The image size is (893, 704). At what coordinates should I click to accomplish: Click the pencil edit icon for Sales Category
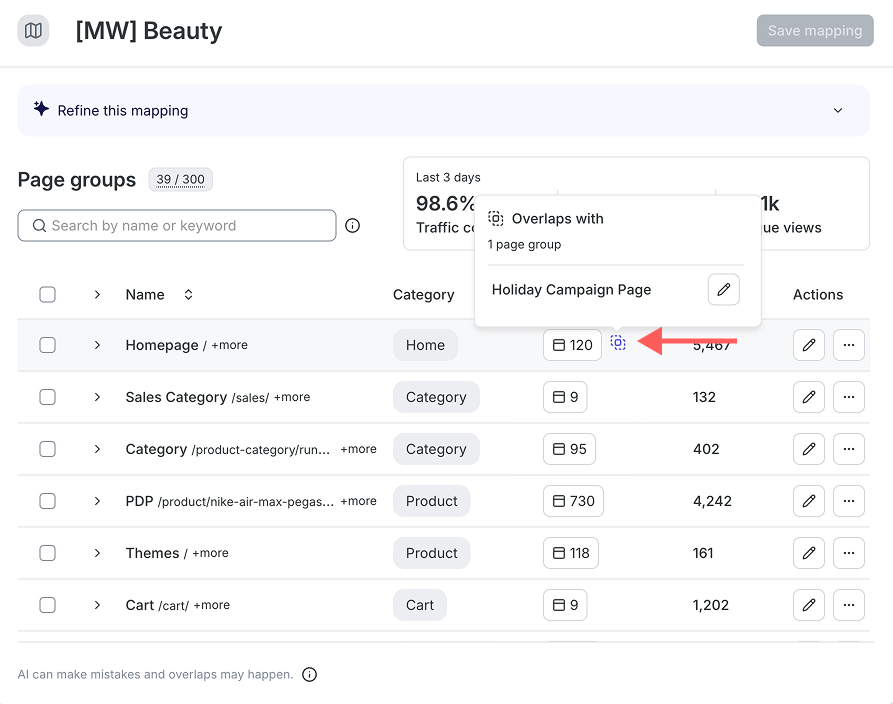pyautogui.click(x=809, y=396)
